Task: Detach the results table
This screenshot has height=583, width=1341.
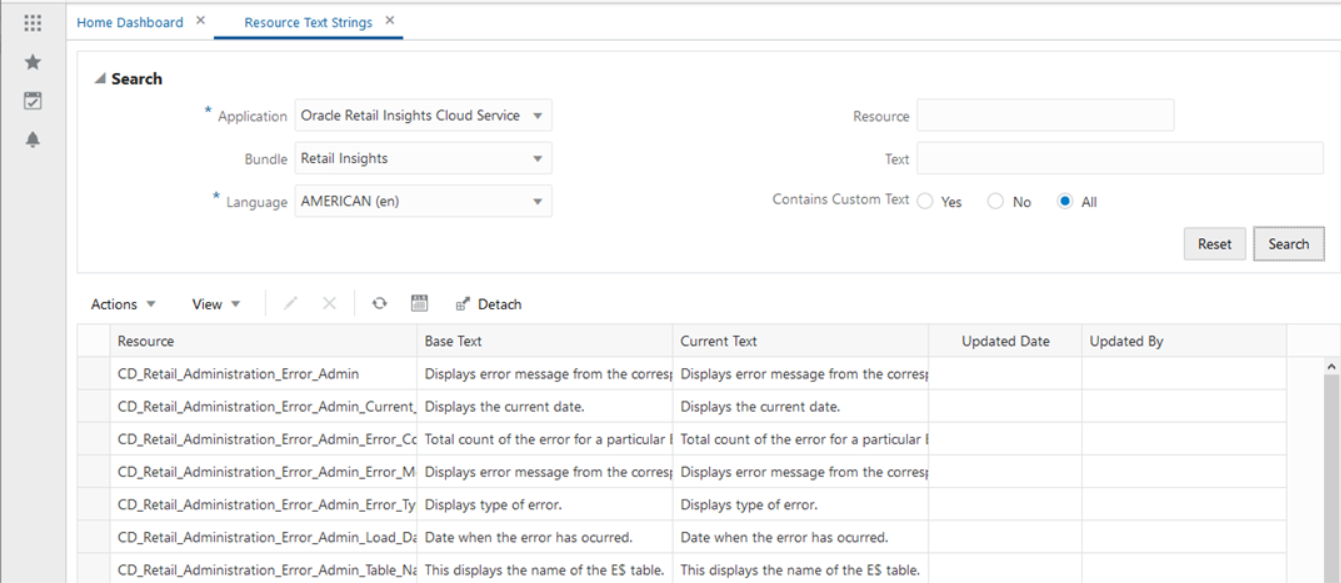Action: [488, 304]
